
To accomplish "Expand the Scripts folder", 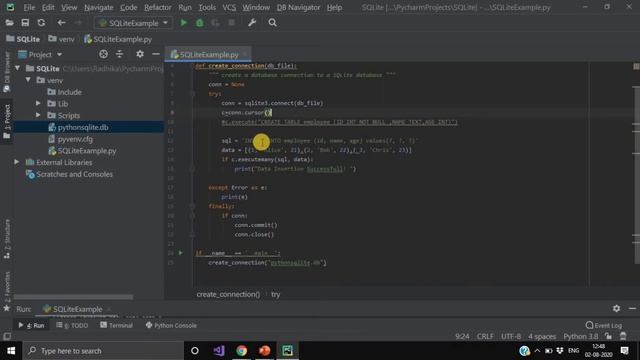I will coord(38,116).
